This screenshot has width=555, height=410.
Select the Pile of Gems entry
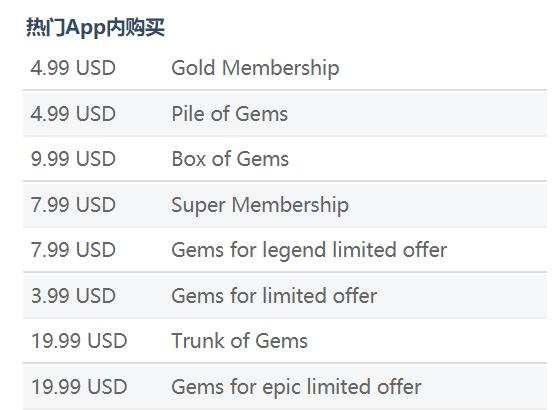230,114
